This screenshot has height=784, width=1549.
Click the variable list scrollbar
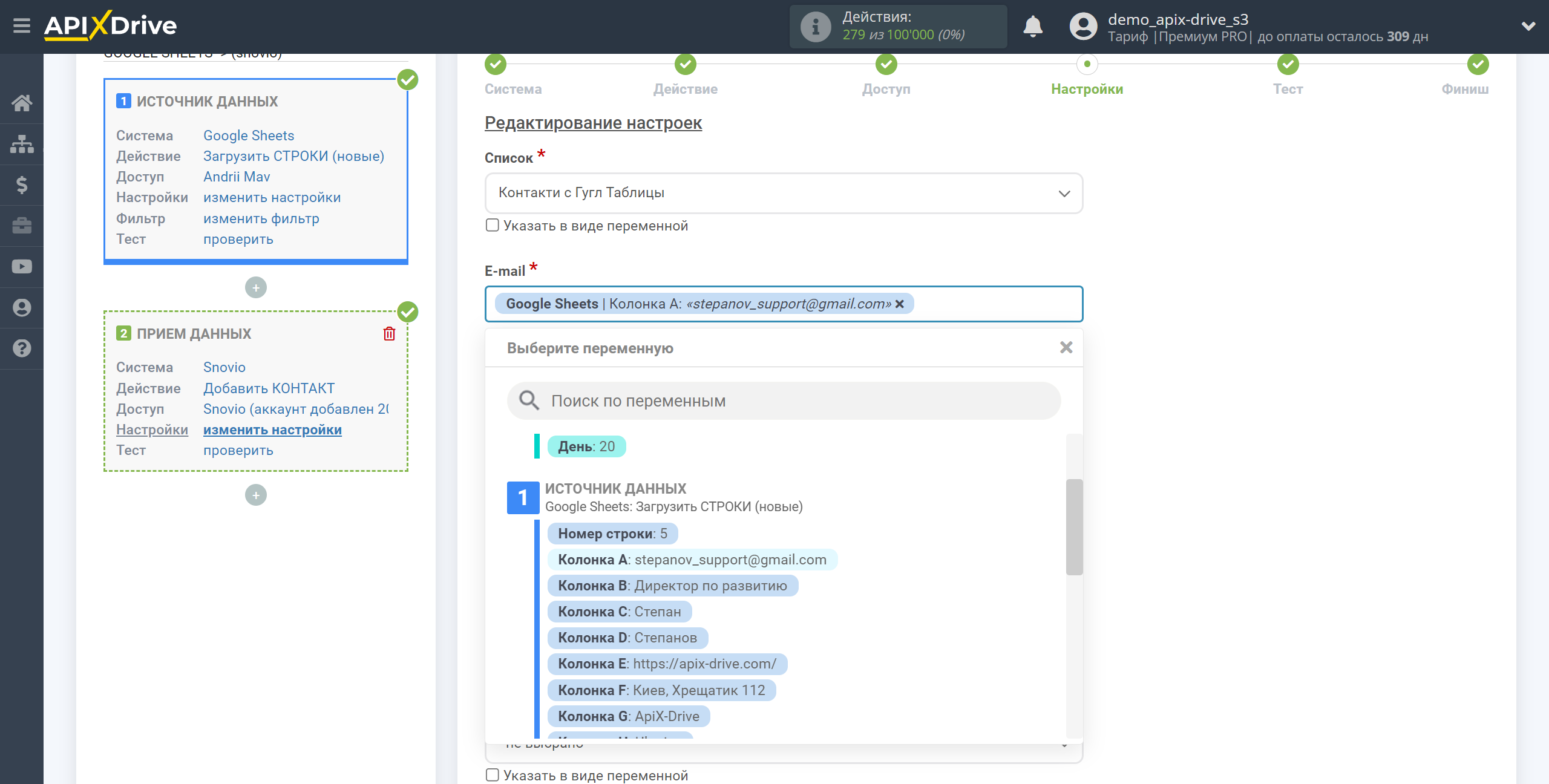1074,527
